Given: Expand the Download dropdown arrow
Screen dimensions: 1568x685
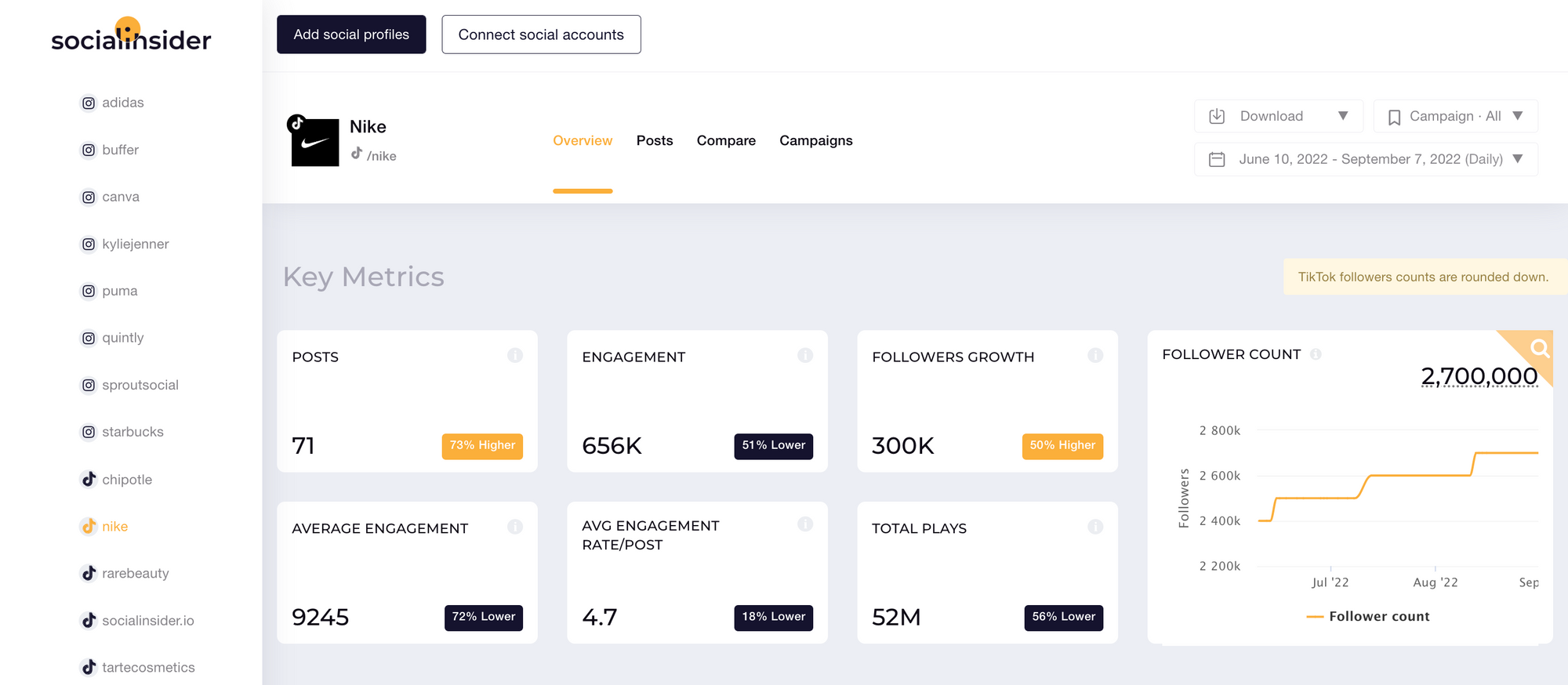Looking at the screenshot, I should click(x=1343, y=116).
